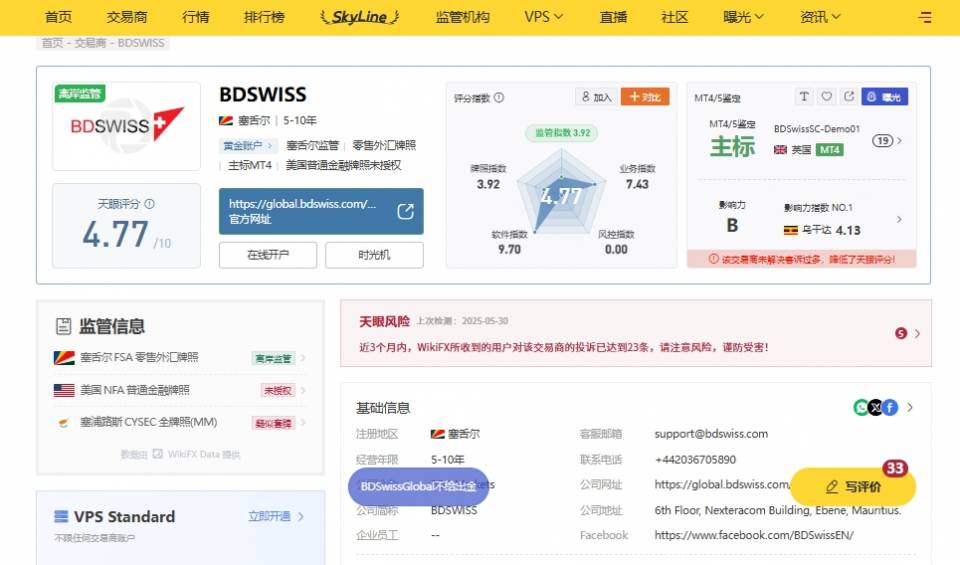Favorite broker with the heart icon
Screen dimensions: 960x565
[x=827, y=97]
